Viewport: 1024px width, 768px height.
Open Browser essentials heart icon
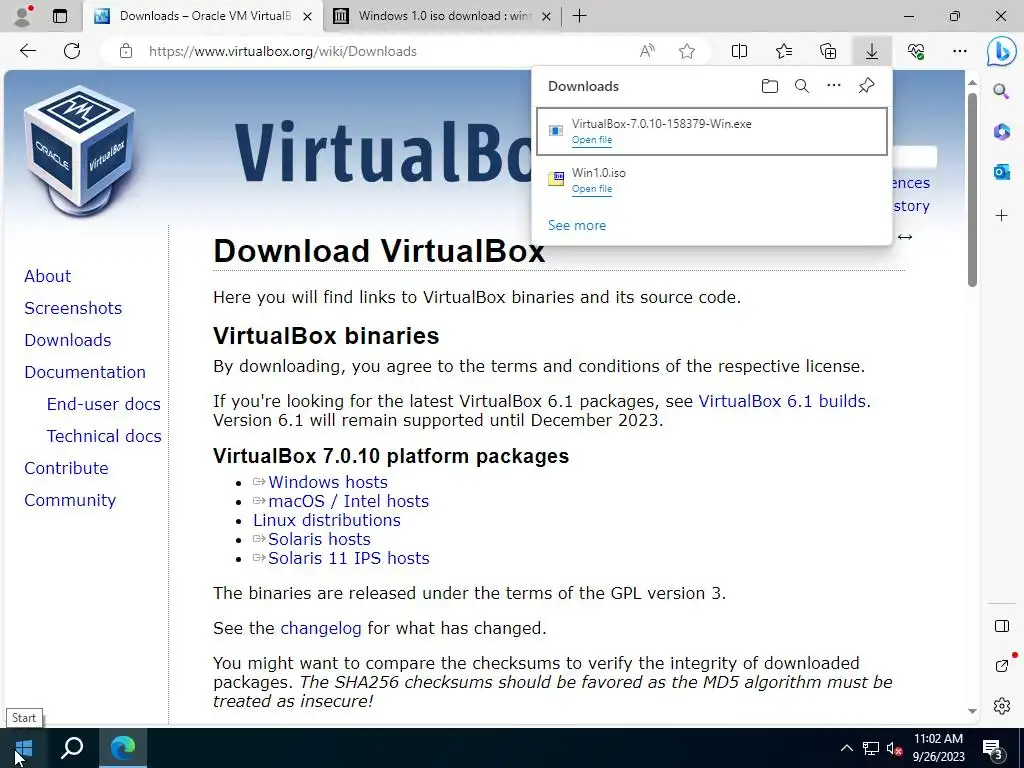point(916,51)
